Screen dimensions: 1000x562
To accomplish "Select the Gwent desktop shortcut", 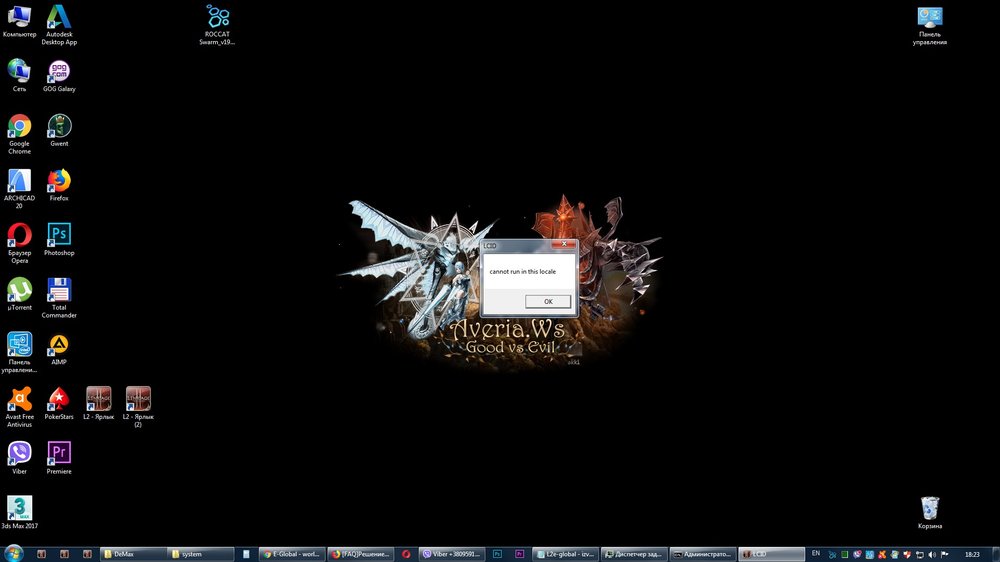I will pos(59,127).
